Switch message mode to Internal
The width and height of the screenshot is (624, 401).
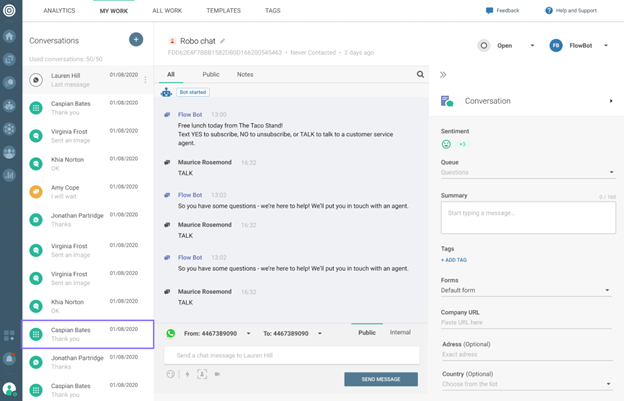tap(400, 332)
